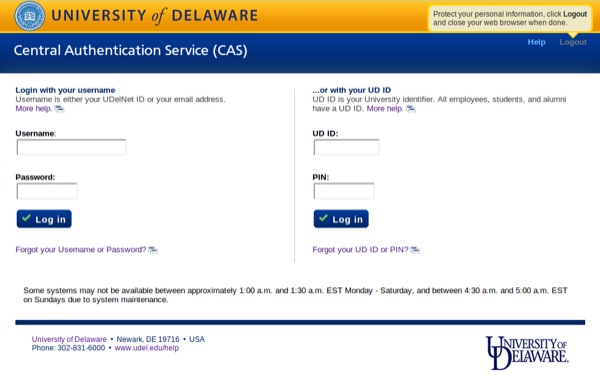Select Logout in the blue header

pos(573,42)
